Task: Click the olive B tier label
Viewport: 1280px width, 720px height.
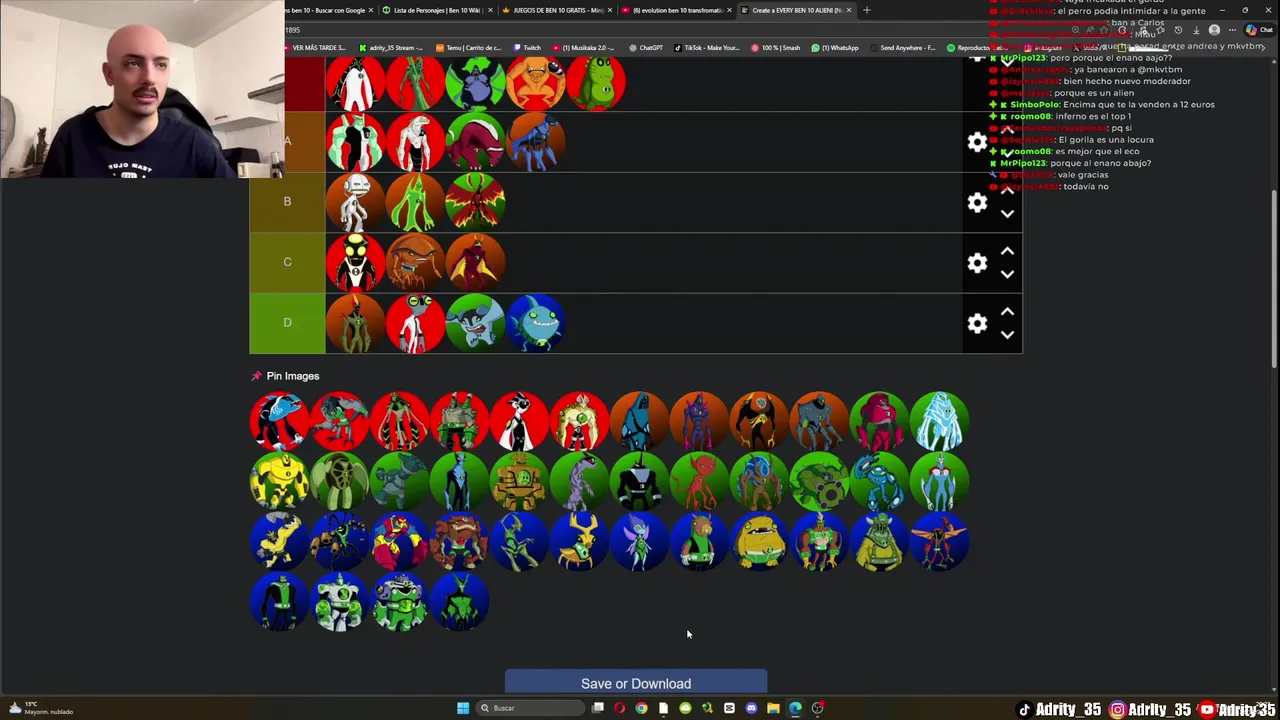Action: click(287, 202)
